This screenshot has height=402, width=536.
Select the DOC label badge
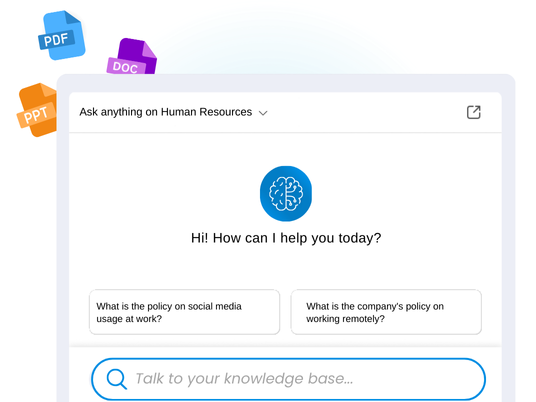click(125, 67)
